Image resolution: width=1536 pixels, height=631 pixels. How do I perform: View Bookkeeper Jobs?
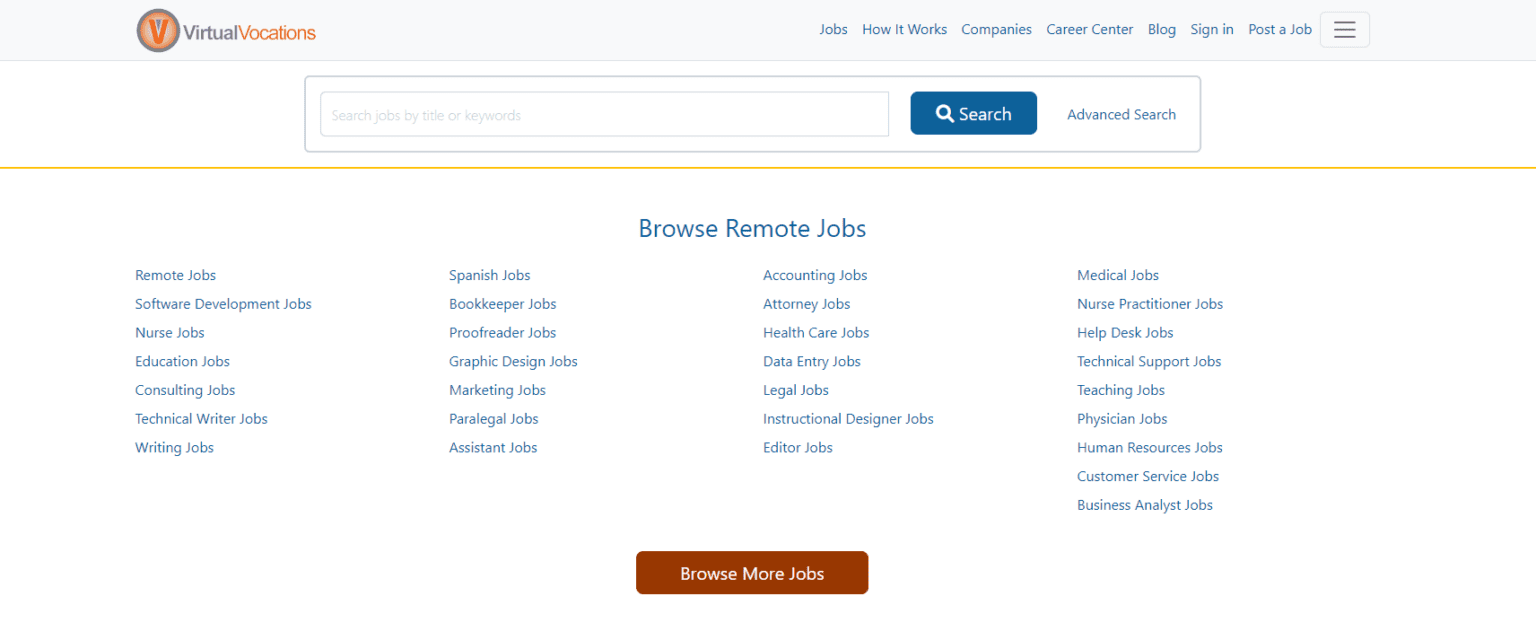point(503,304)
